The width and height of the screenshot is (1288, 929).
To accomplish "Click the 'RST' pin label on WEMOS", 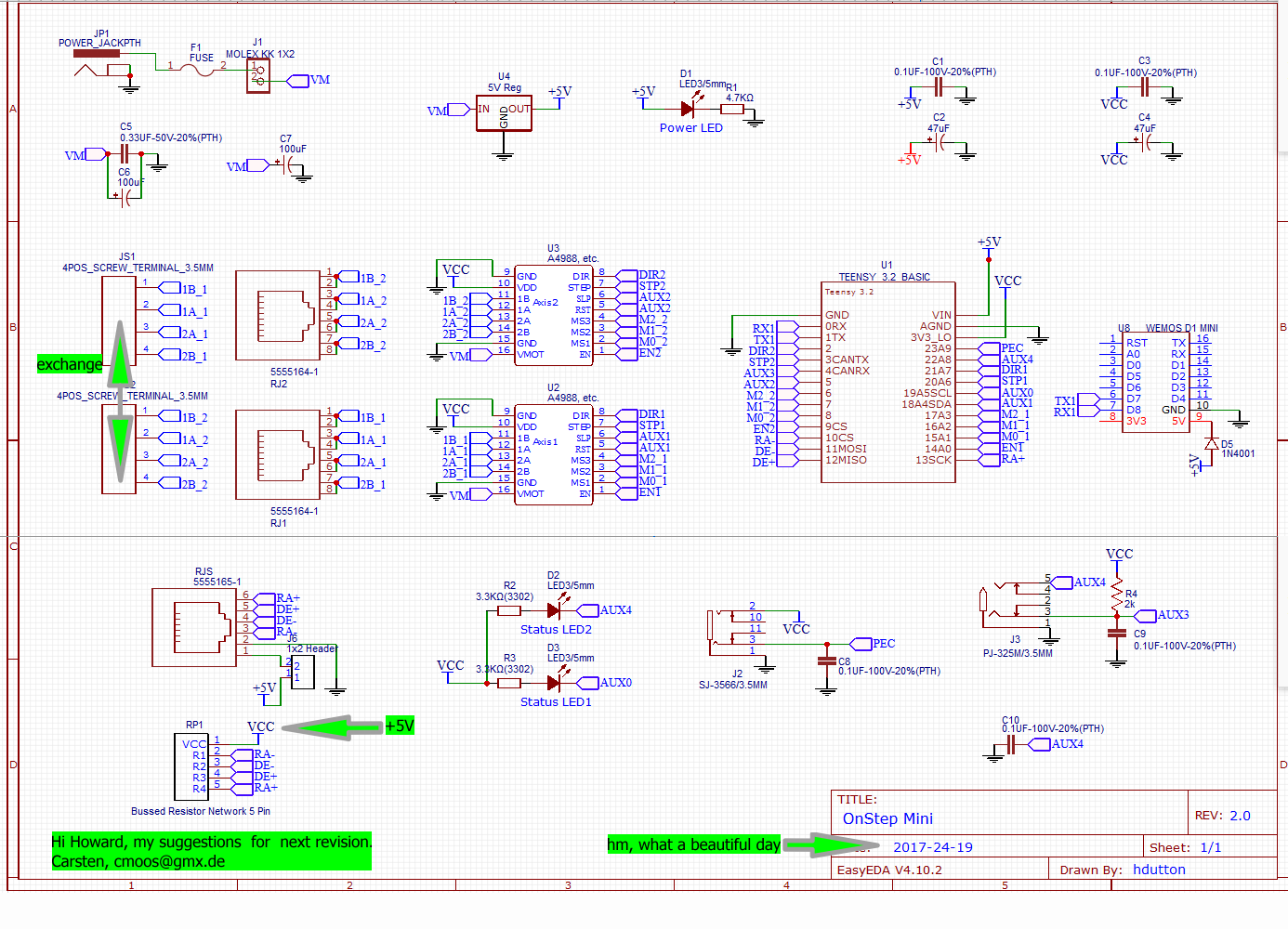I will (x=1137, y=343).
